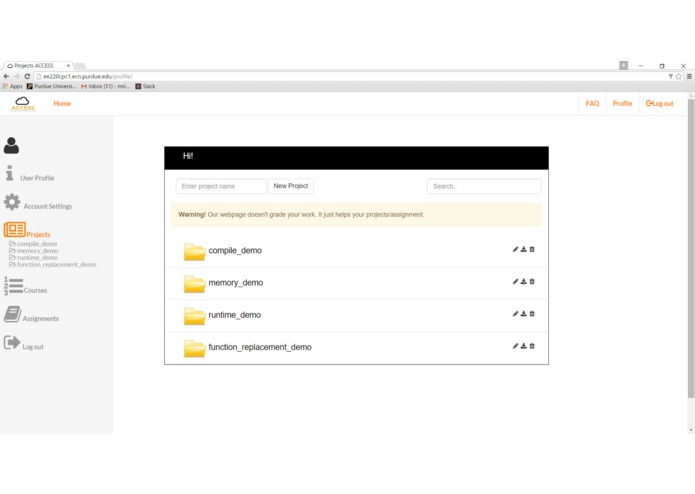The width and height of the screenshot is (695, 494).
Task: Click the sidebar Log out link
Action: pyautogui.click(x=33, y=346)
